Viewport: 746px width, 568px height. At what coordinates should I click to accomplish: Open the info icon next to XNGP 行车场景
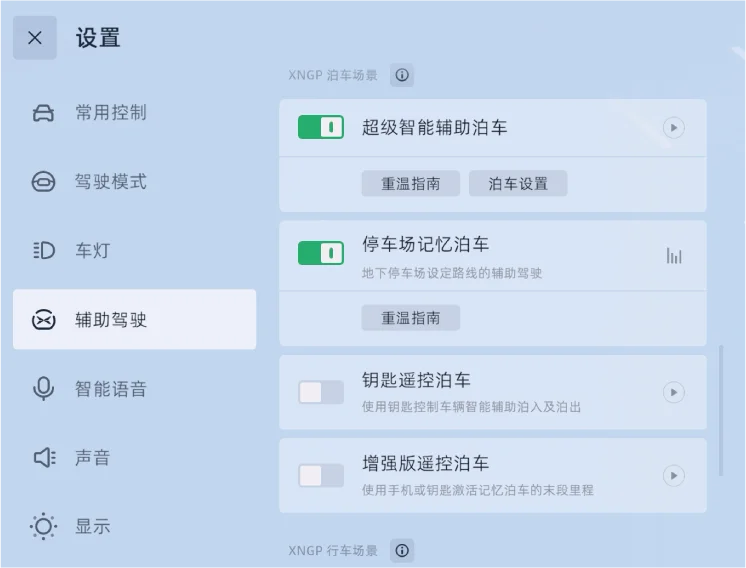tap(402, 550)
